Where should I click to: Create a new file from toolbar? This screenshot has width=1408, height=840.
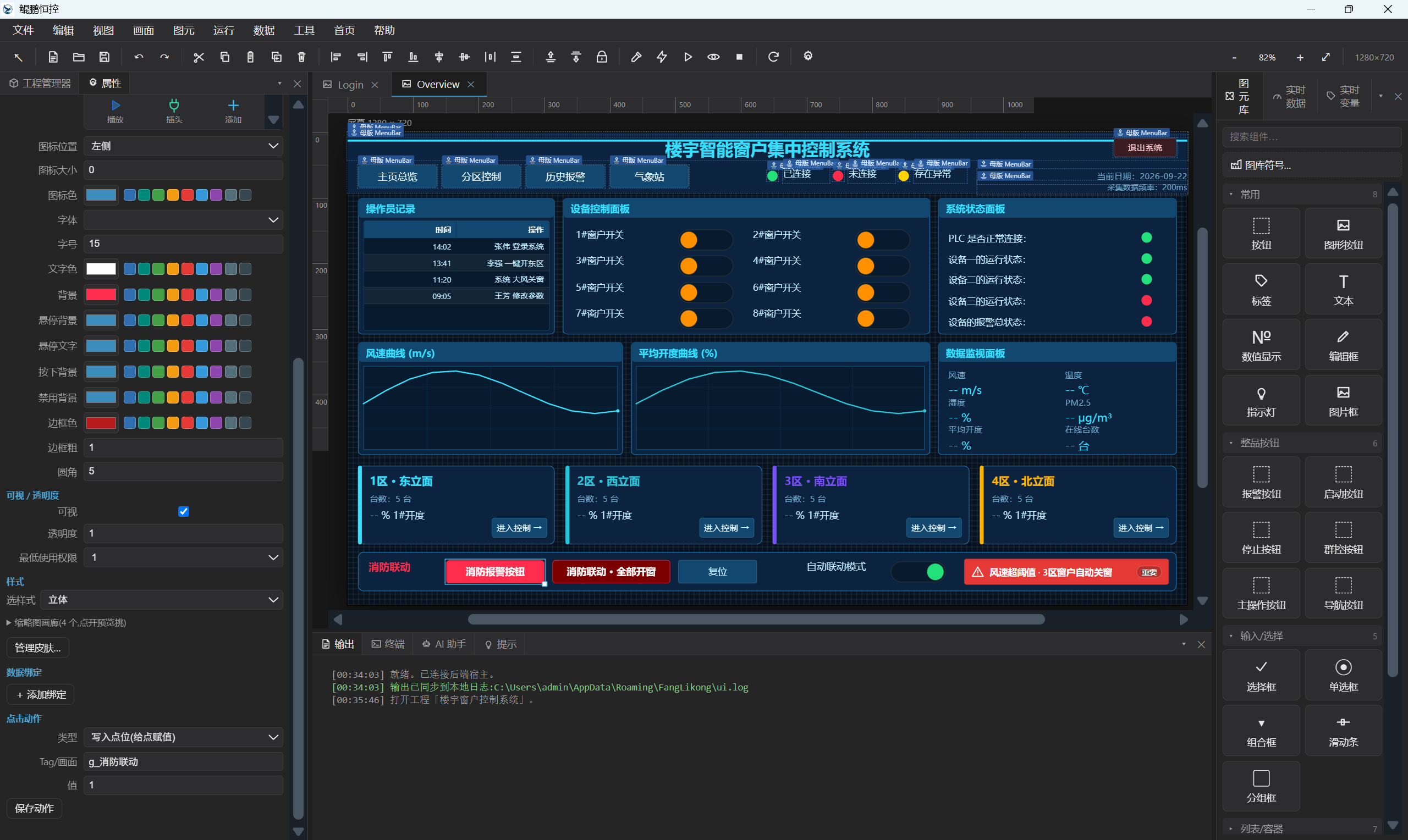point(53,57)
